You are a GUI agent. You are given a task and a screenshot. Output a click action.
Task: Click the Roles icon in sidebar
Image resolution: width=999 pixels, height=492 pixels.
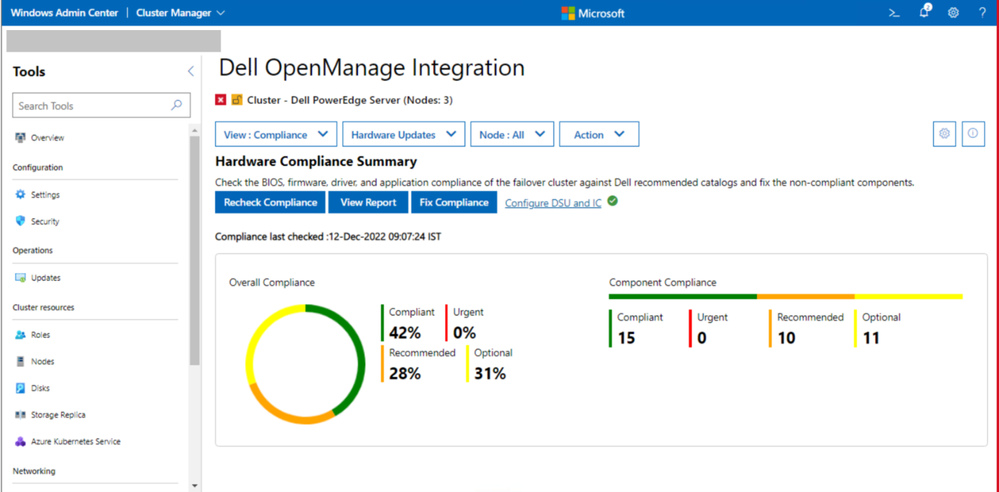point(20,335)
